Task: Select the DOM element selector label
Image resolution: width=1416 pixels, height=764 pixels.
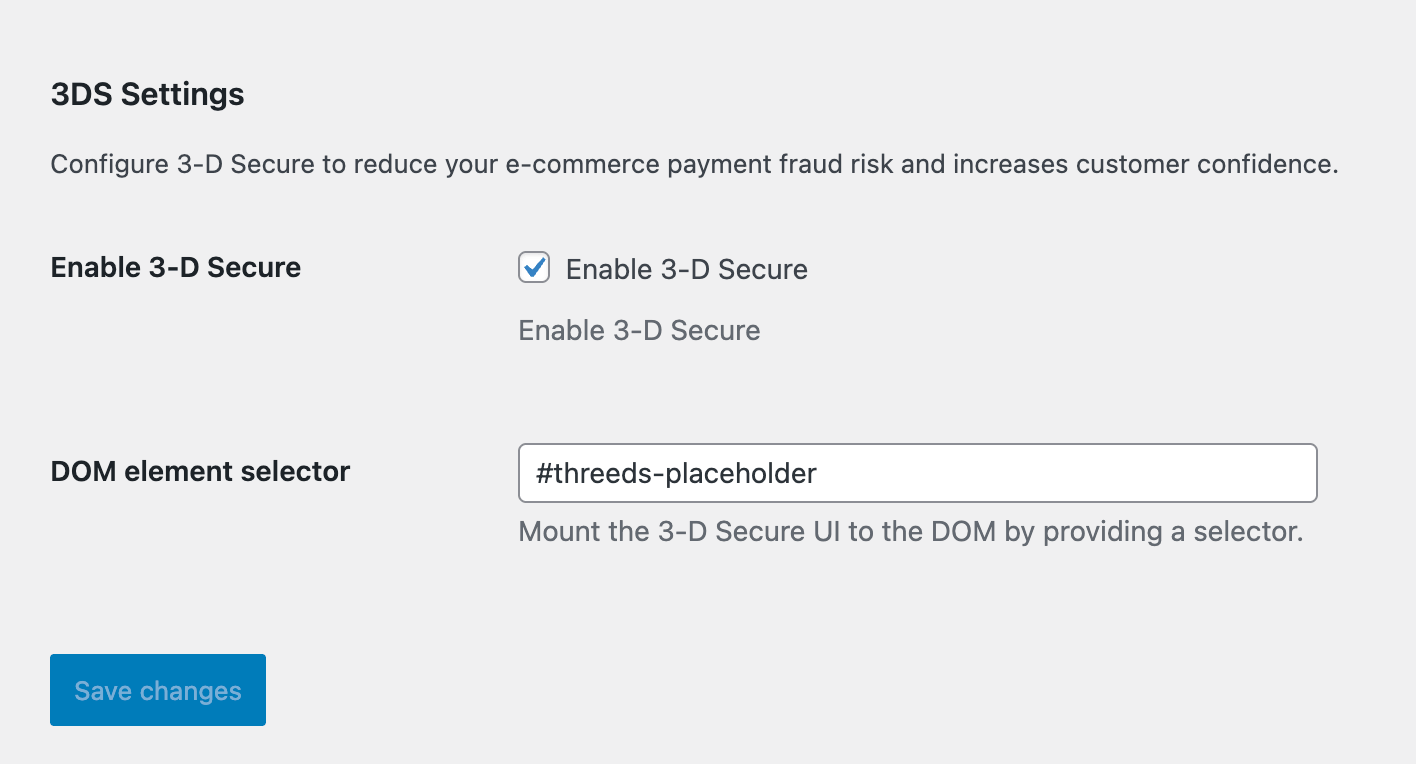Action: (x=200, y=471)
